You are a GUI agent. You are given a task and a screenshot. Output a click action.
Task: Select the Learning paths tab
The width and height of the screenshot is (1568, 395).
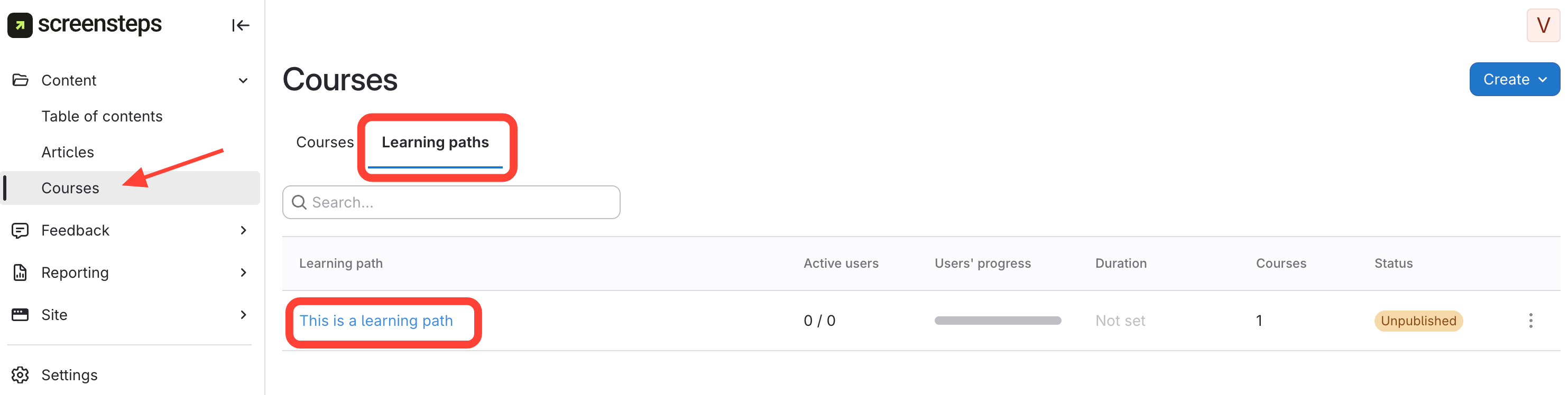pyautogui.click(x=435, y=142)
